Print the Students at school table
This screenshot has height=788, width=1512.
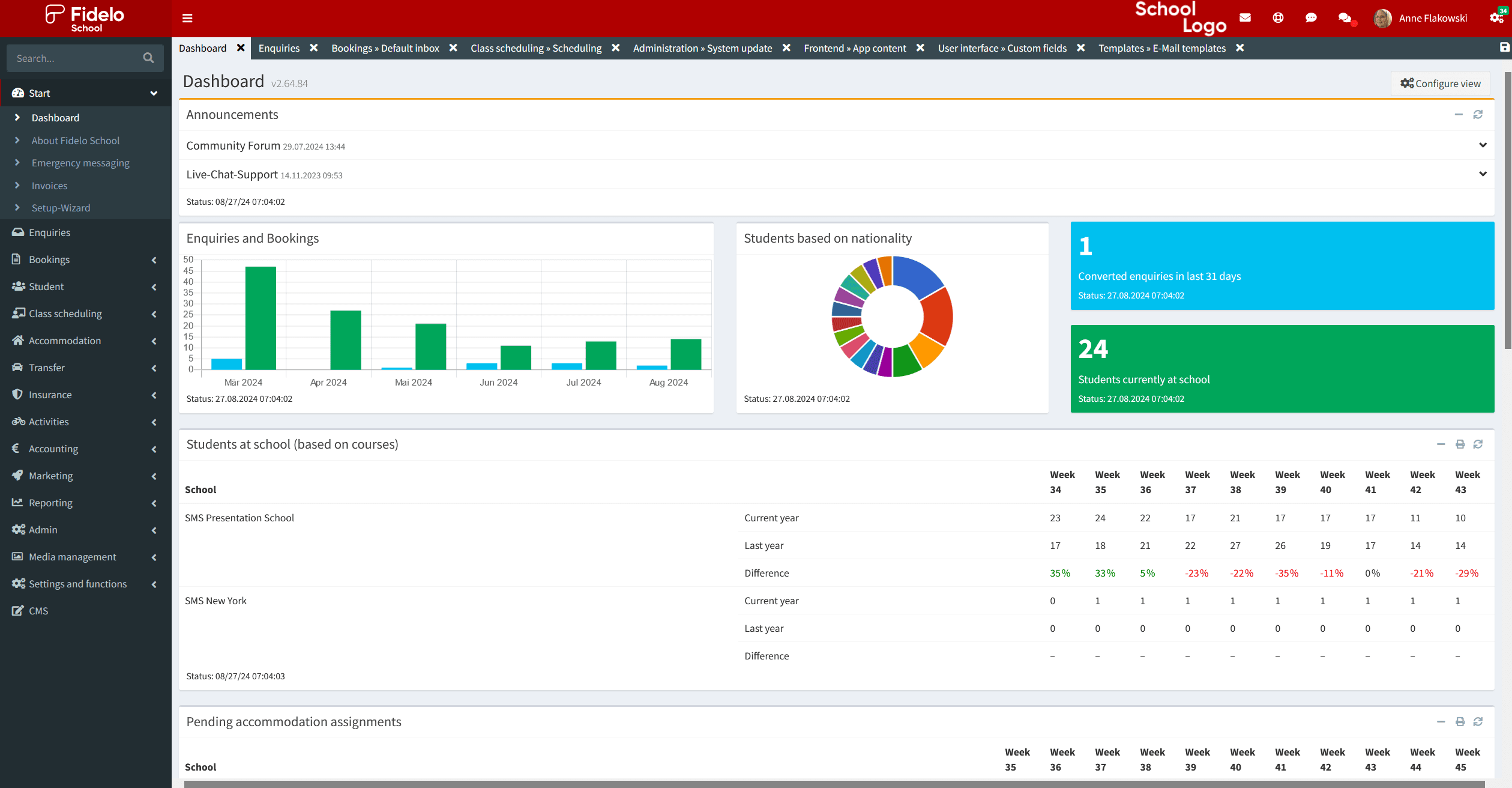coord(1460,444)
